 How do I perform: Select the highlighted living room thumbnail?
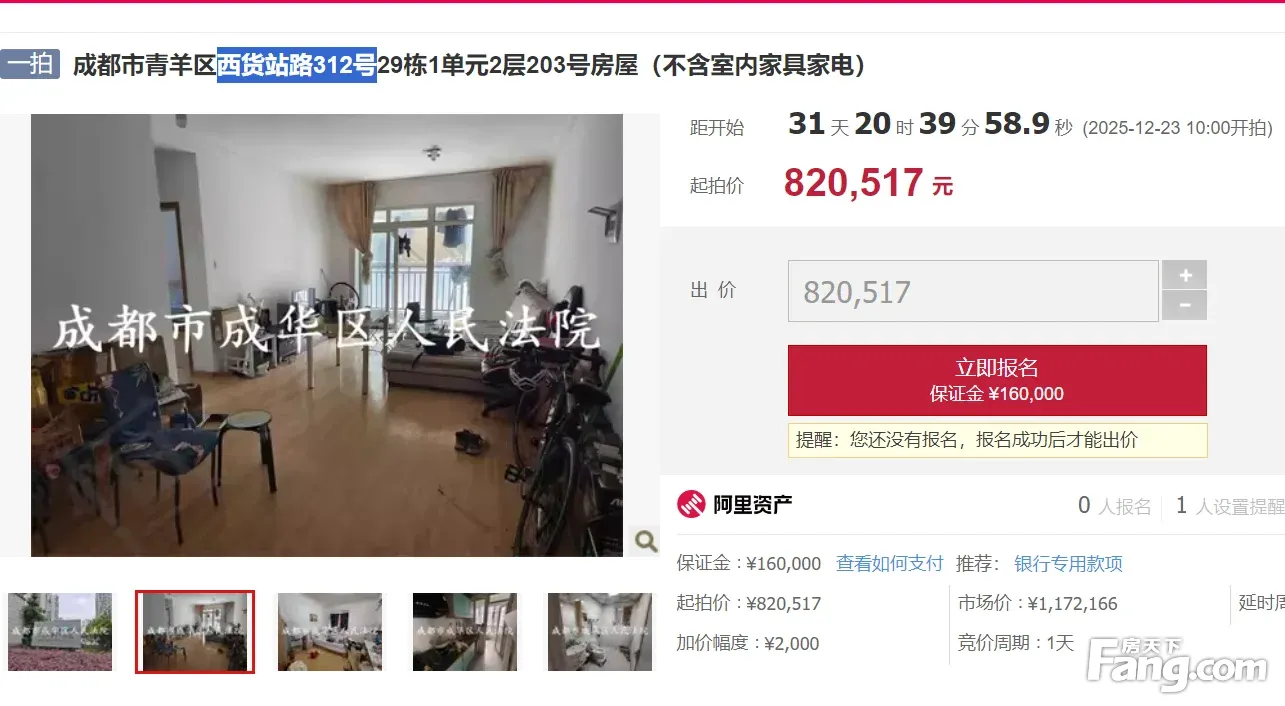tap(195, 631)
